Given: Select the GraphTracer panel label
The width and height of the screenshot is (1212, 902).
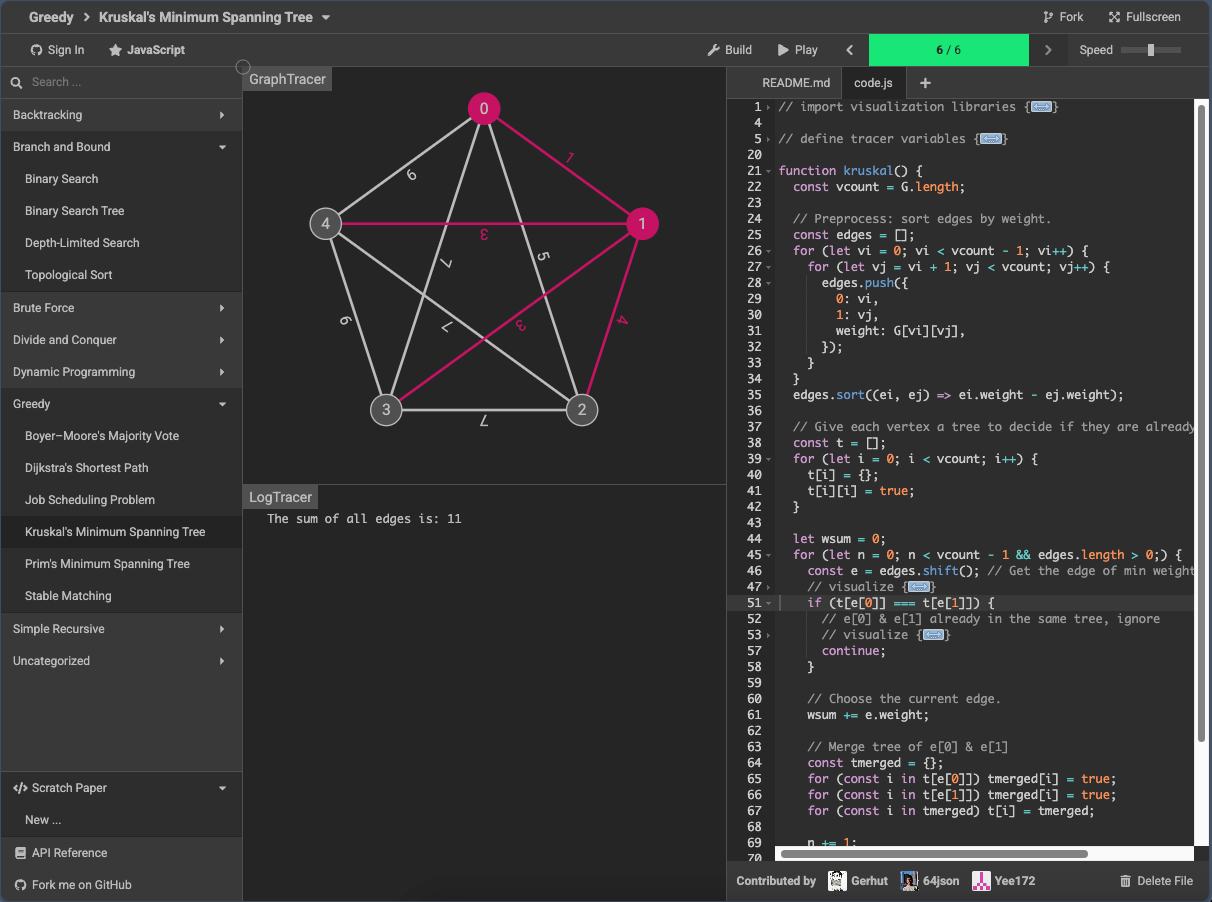Looking at the screenshot, I should coord(287,79).
